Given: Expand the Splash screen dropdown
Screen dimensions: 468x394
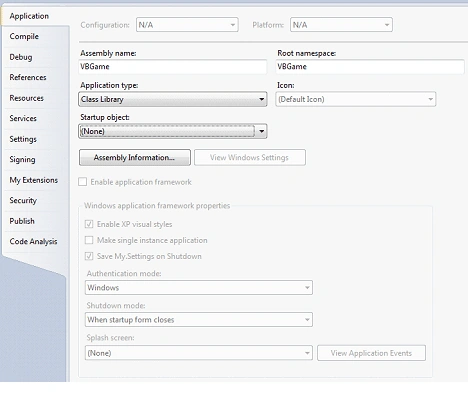Looking at the screenshot, I should tap(199, 353).
